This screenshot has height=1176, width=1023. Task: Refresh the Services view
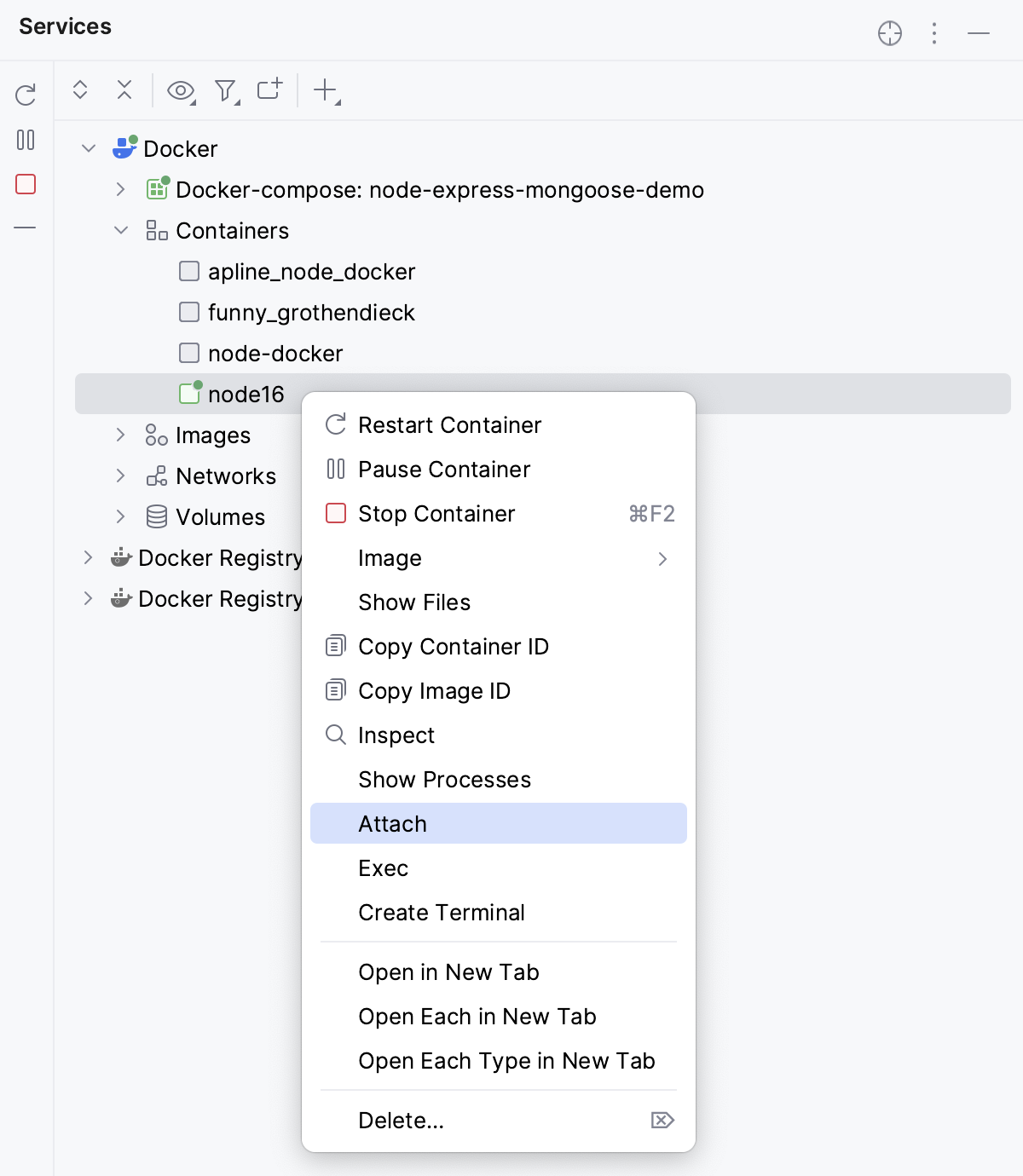[x=26, y=95]
